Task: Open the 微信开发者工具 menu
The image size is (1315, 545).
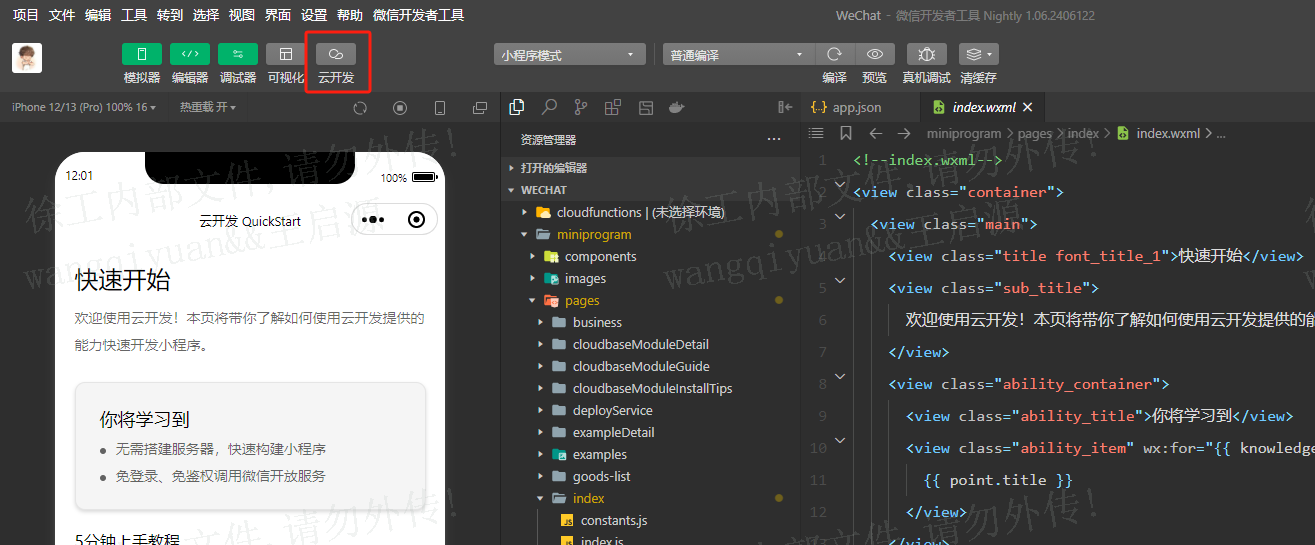Action: (418, 15)
